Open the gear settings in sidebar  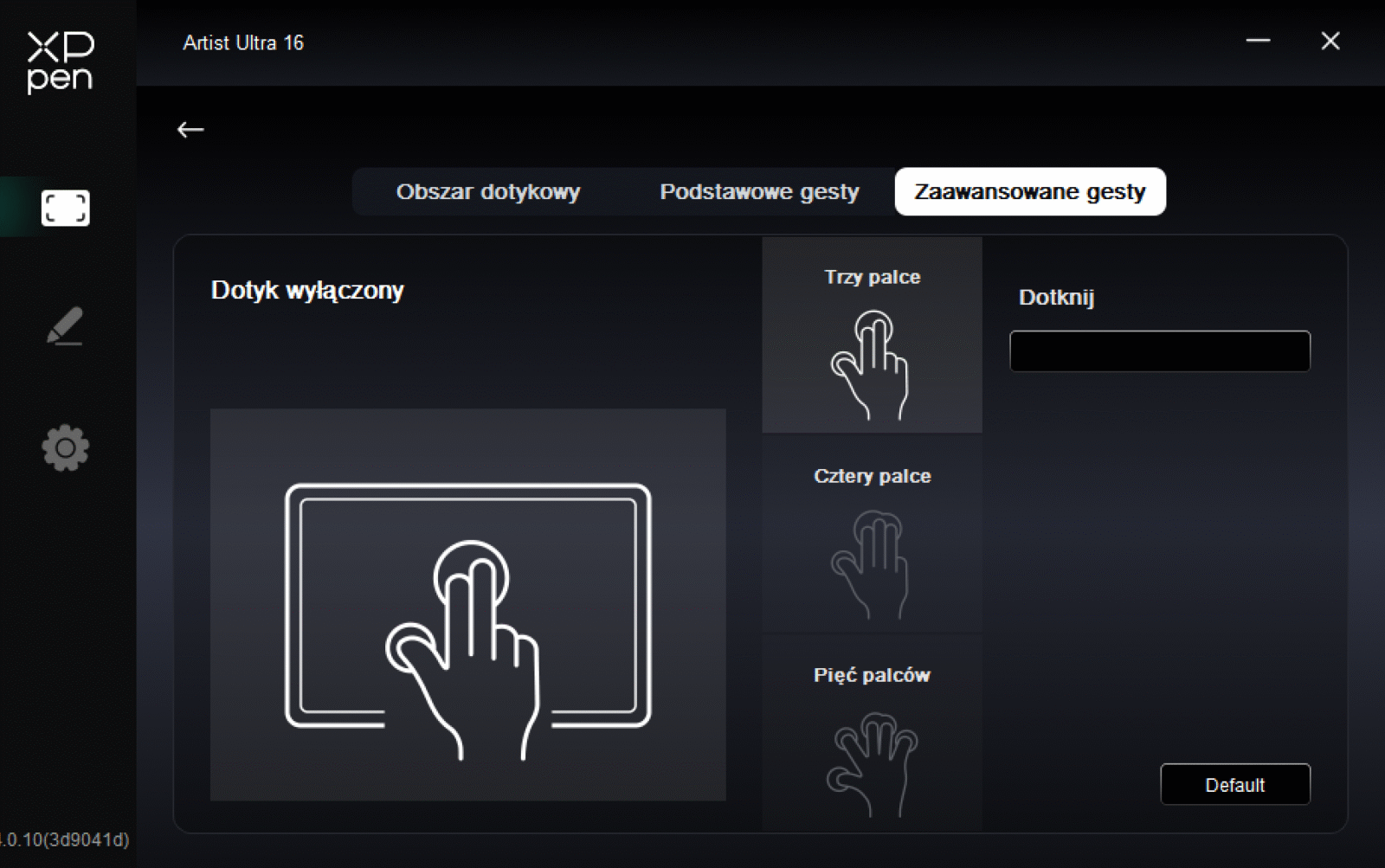65,447
